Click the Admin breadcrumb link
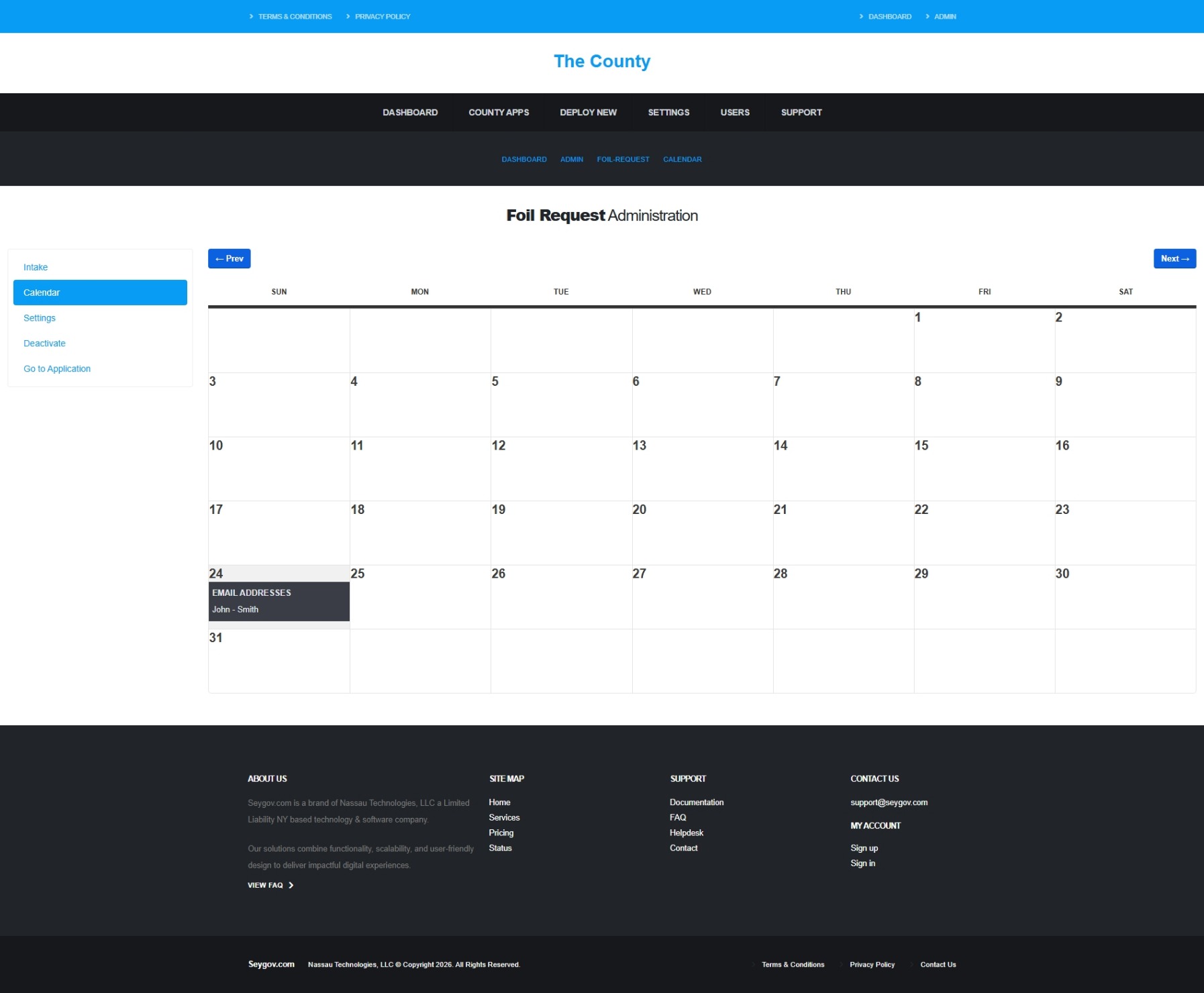 tap(572, 160)
